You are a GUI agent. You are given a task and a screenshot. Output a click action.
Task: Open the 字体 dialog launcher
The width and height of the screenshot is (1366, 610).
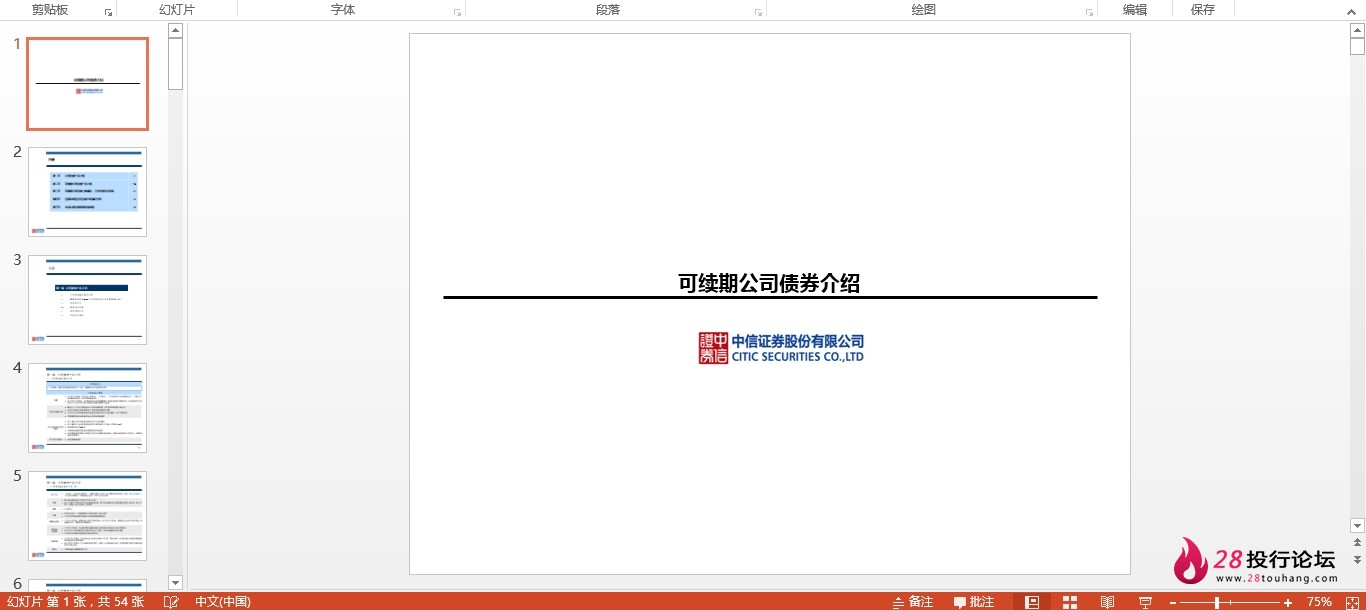457,13
